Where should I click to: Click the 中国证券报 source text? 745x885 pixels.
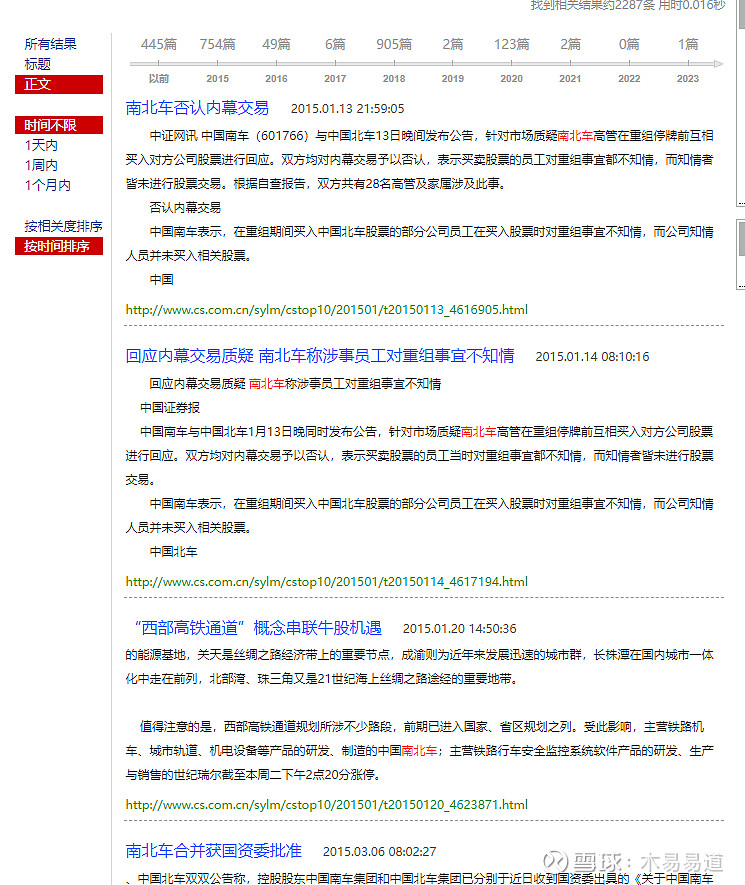pos(170,408)
